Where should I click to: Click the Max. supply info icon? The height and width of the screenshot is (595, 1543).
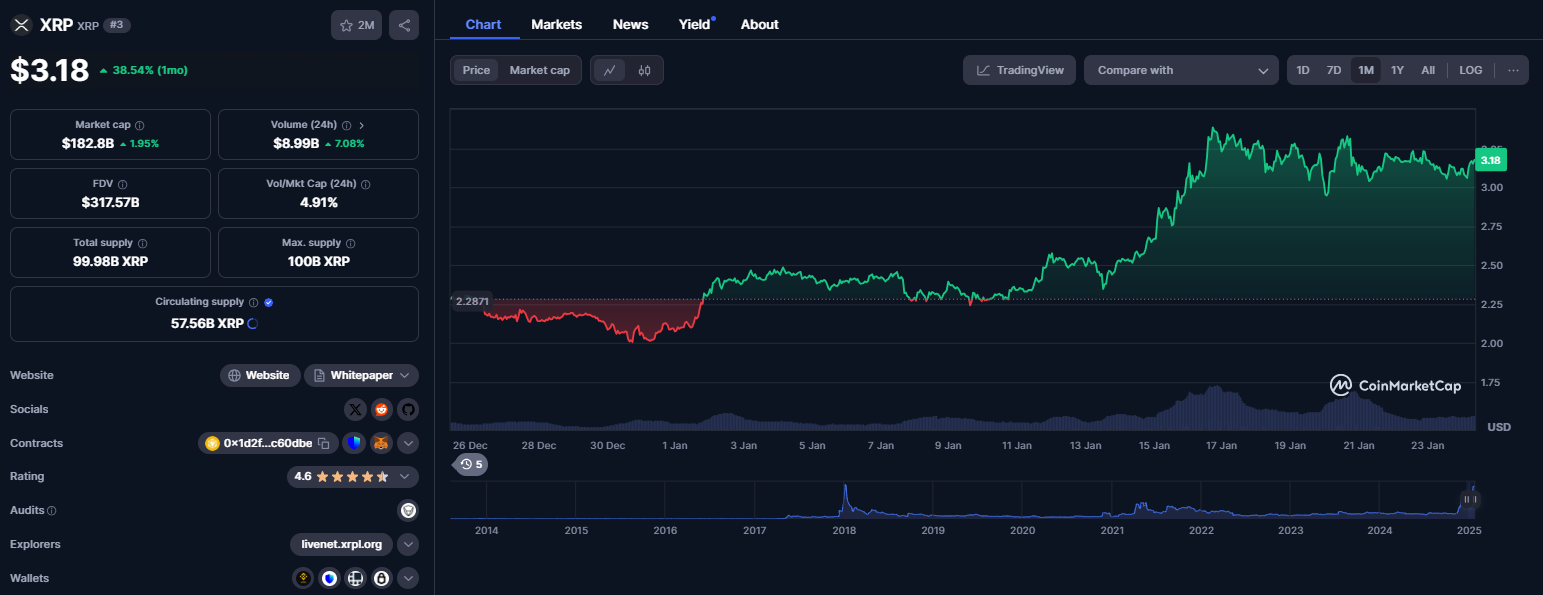point(350,244)
